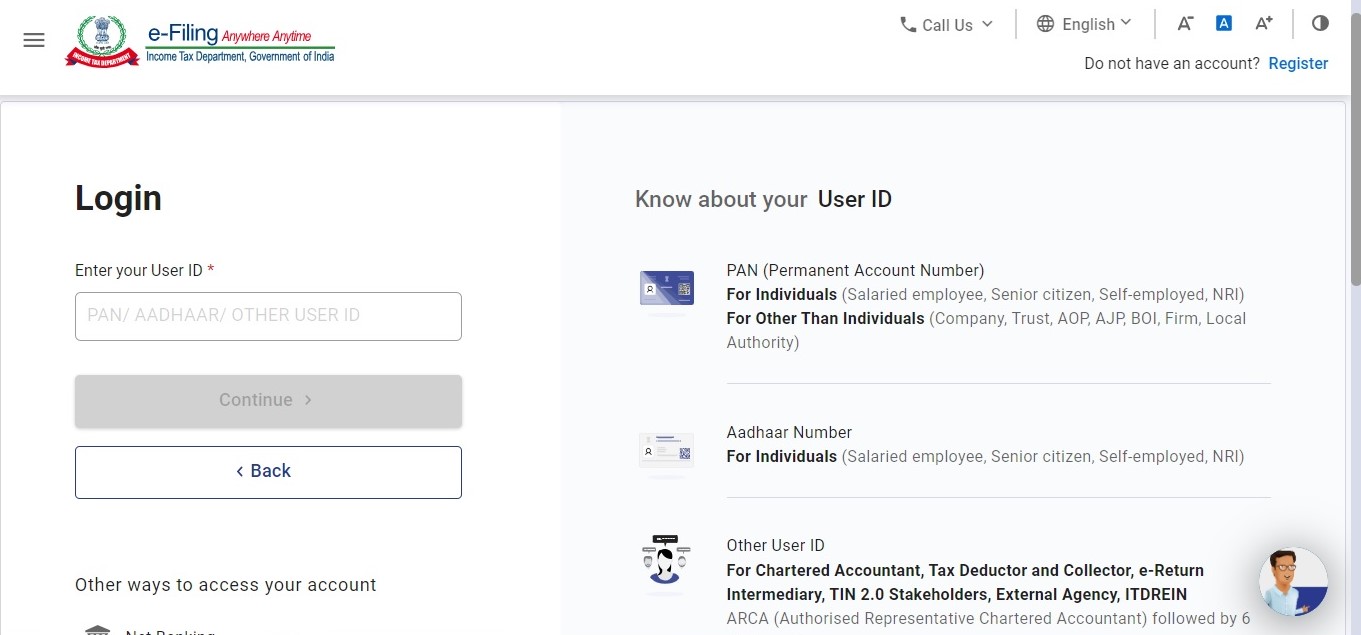Screen dimensions: 1361x635
Task: Open the hamburger navigation menu
Action: (33, 40)
